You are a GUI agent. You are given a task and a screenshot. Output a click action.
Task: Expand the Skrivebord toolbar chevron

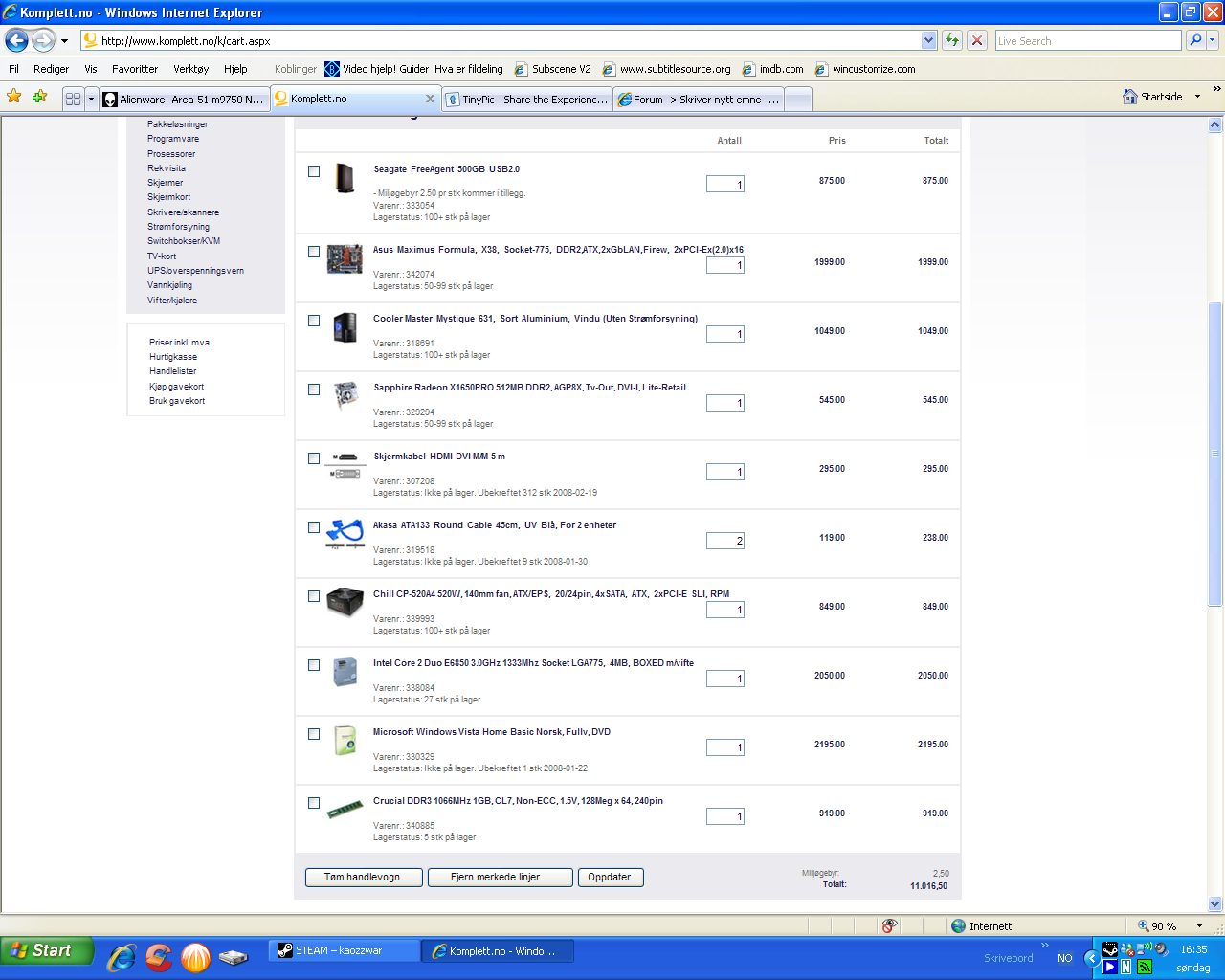(x=1045, y=947)
